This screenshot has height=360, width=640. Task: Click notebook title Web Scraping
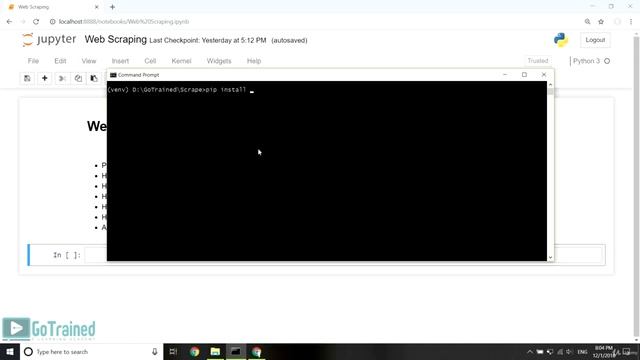point(116,40)
